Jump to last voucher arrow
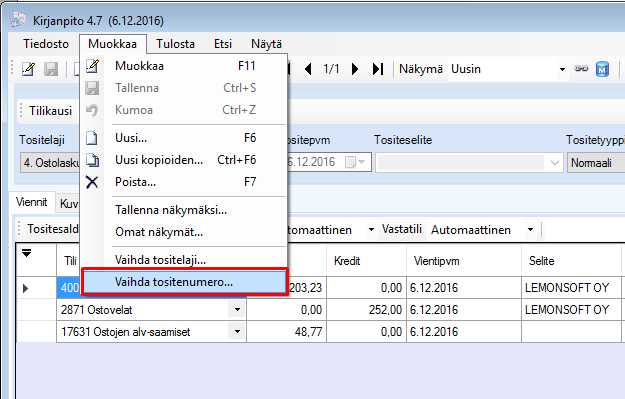The height and width of the screenshot is (399, 625). click(378, 69)
